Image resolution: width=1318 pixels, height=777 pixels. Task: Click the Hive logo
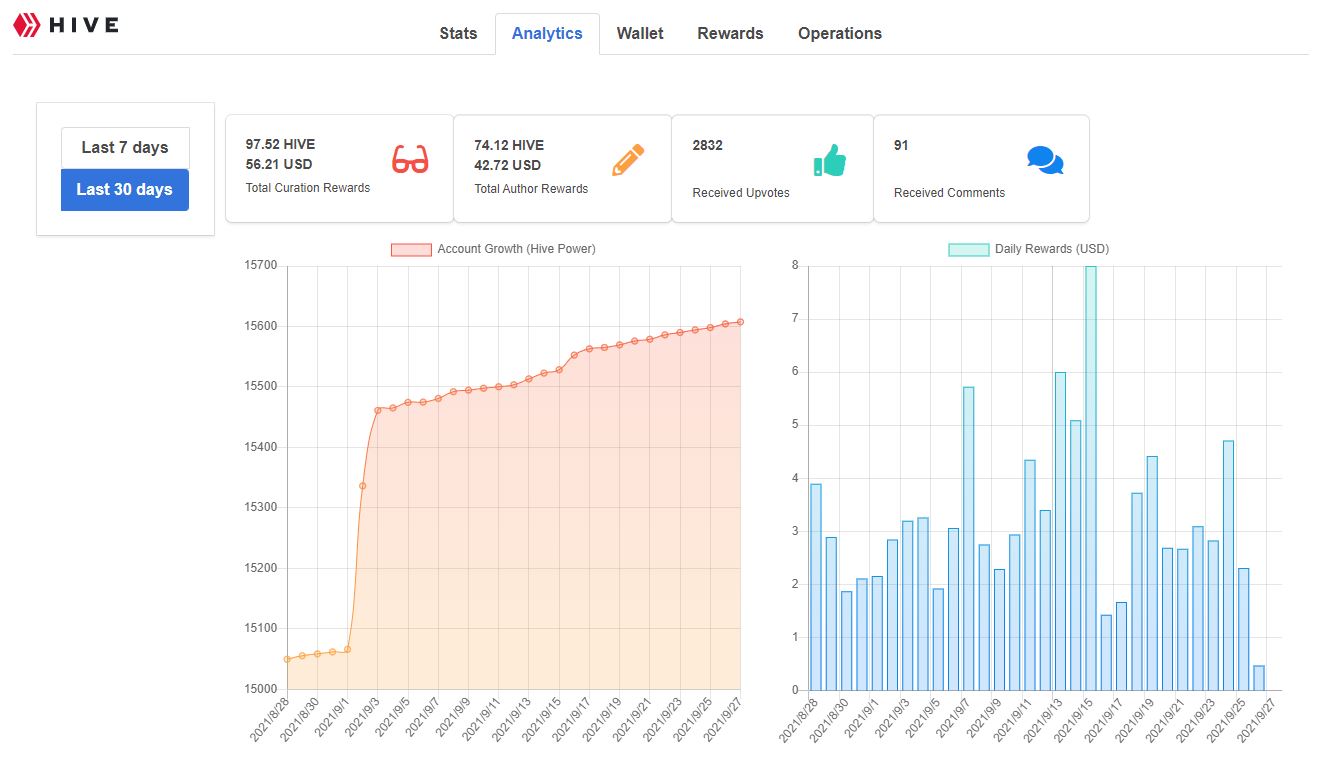65,23
